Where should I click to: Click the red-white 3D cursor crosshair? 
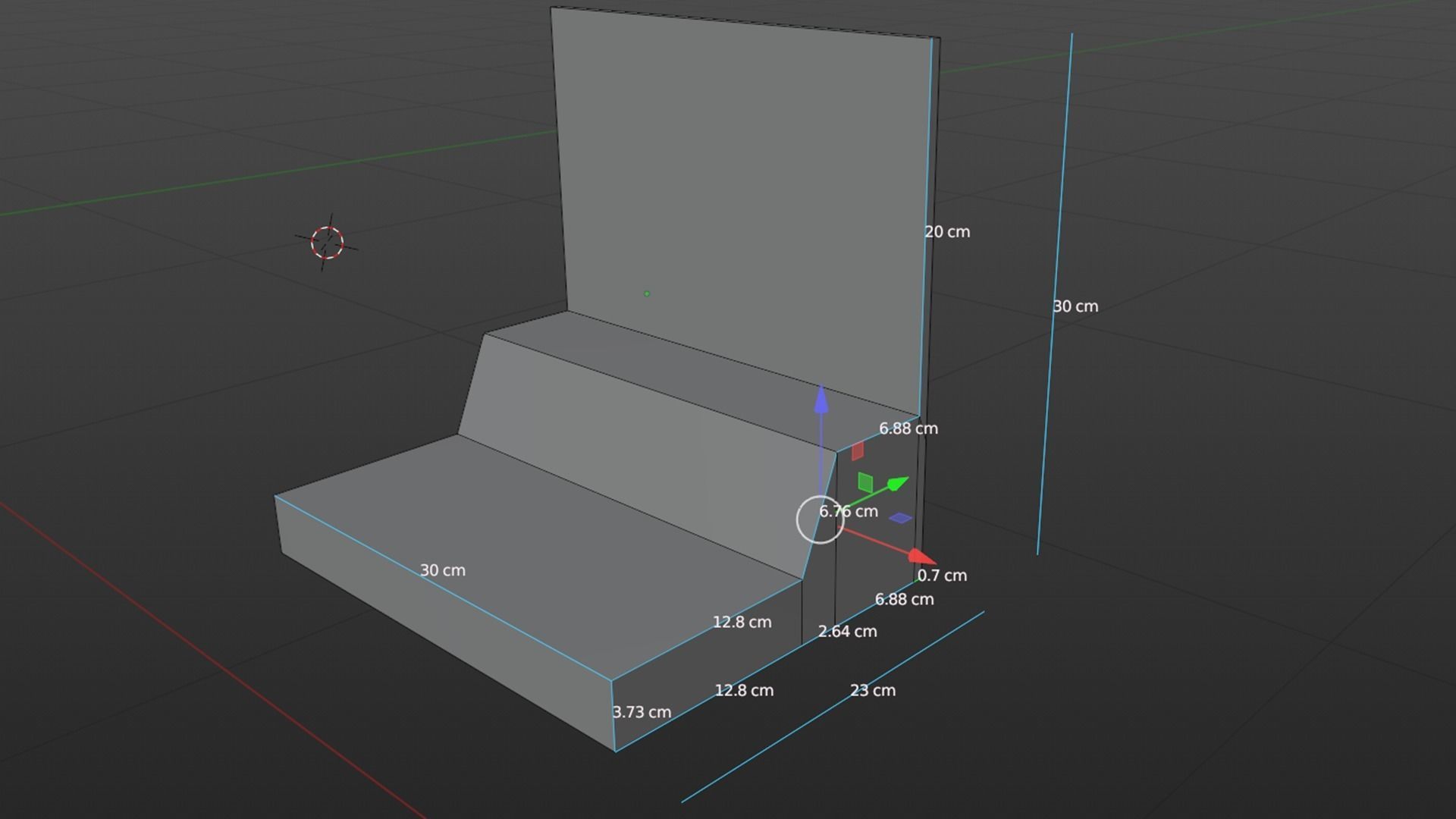tap(327, 243)
